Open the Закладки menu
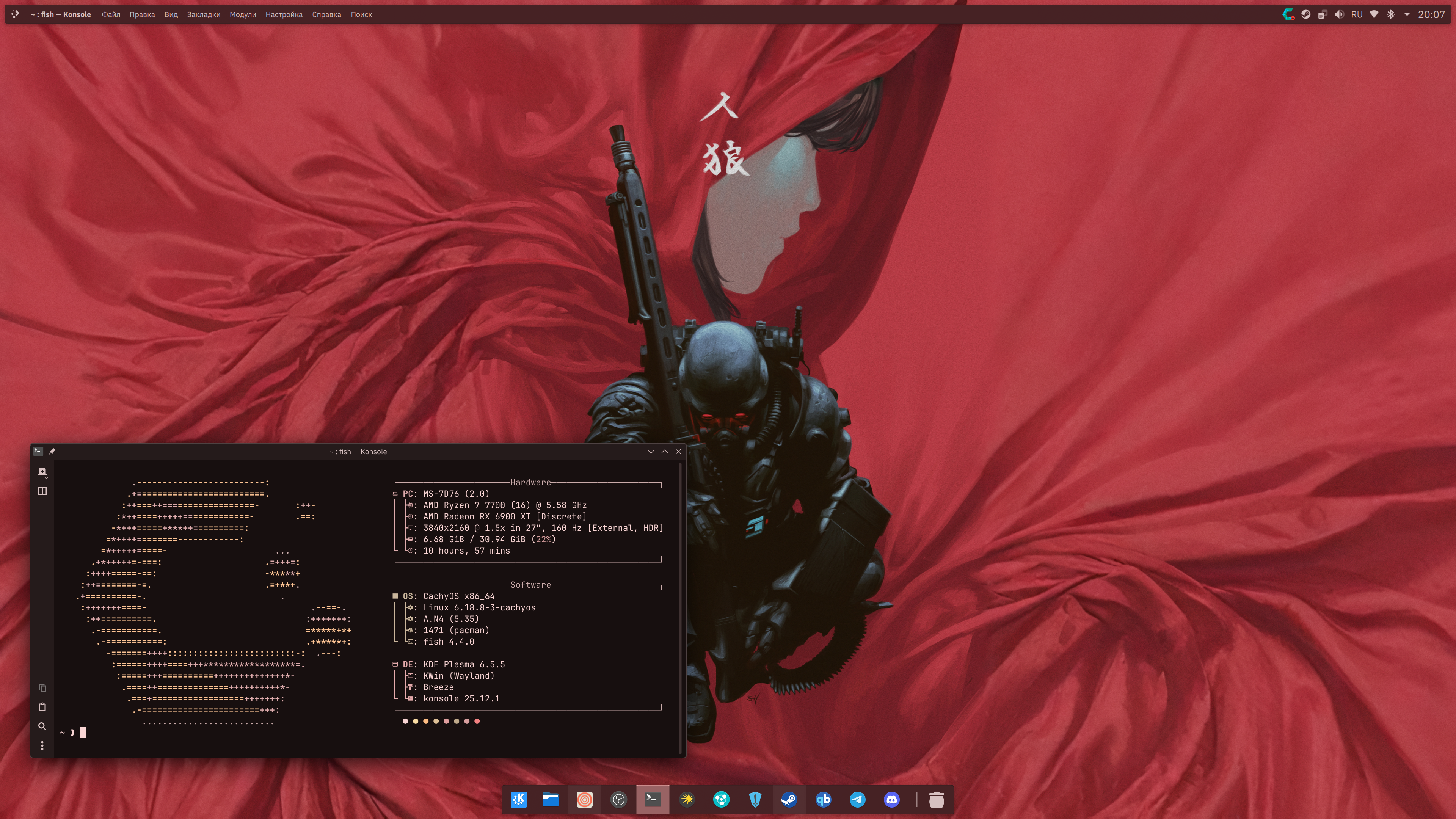Screen dimensions: 1456x819 point(204,14)
